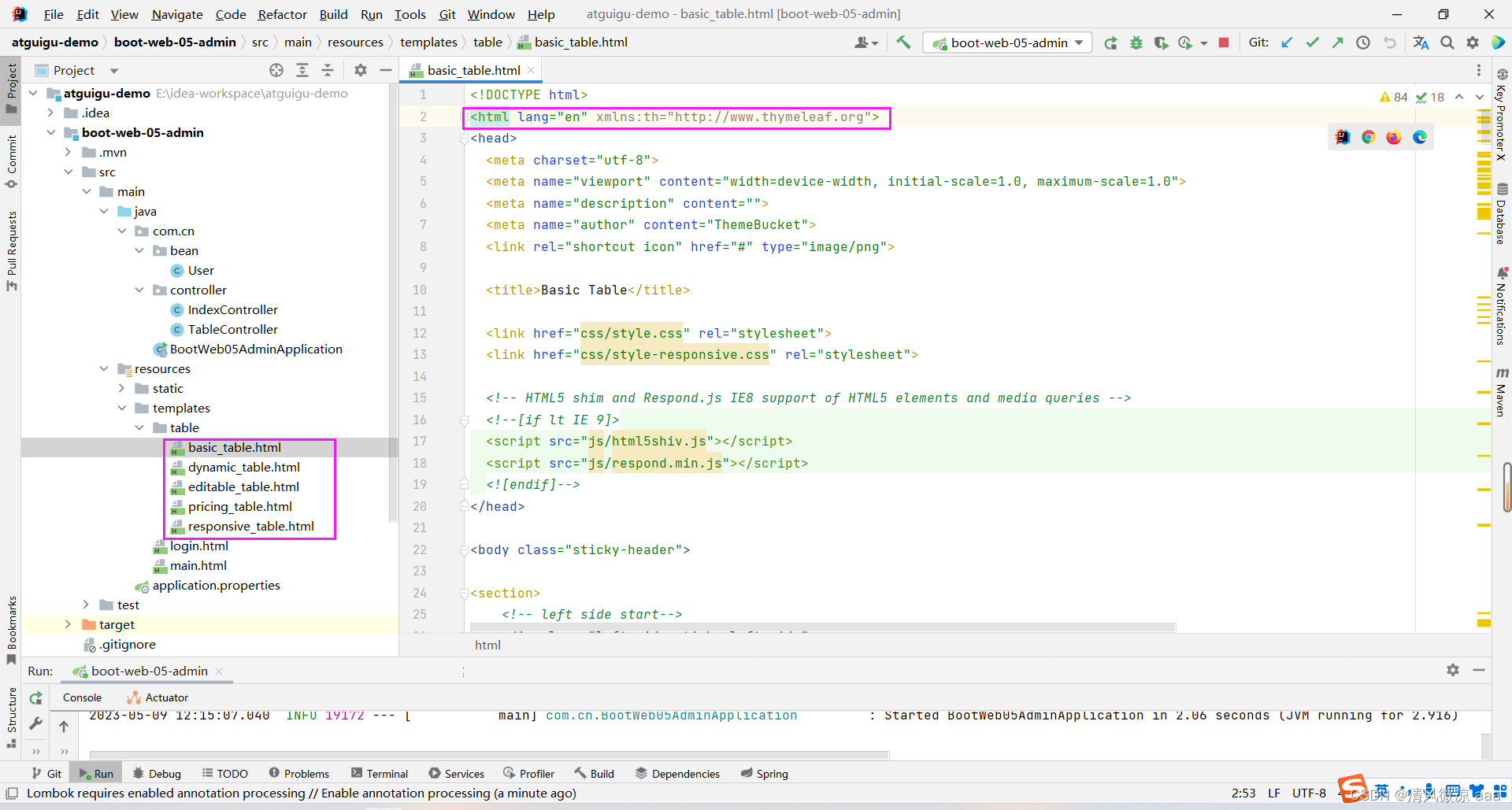The width and height of the screenshot is (1512, 810).
Task: Open the Terminal tool window
Action: [380, 774]
